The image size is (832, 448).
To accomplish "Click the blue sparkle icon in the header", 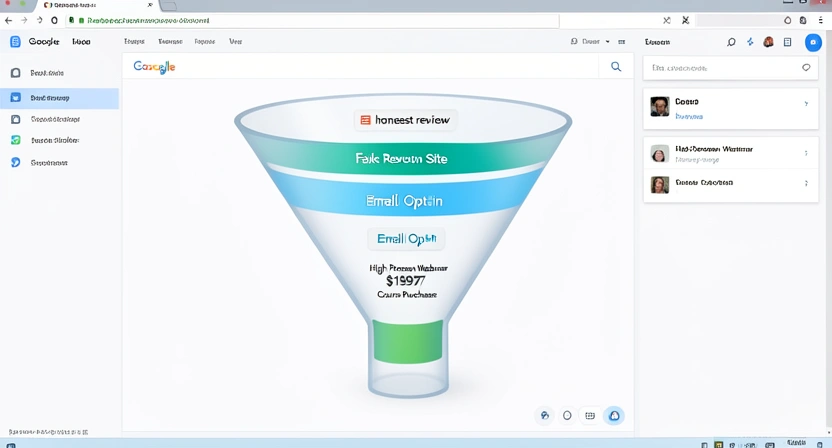I will pyautogui.click(x=750, y=42).
